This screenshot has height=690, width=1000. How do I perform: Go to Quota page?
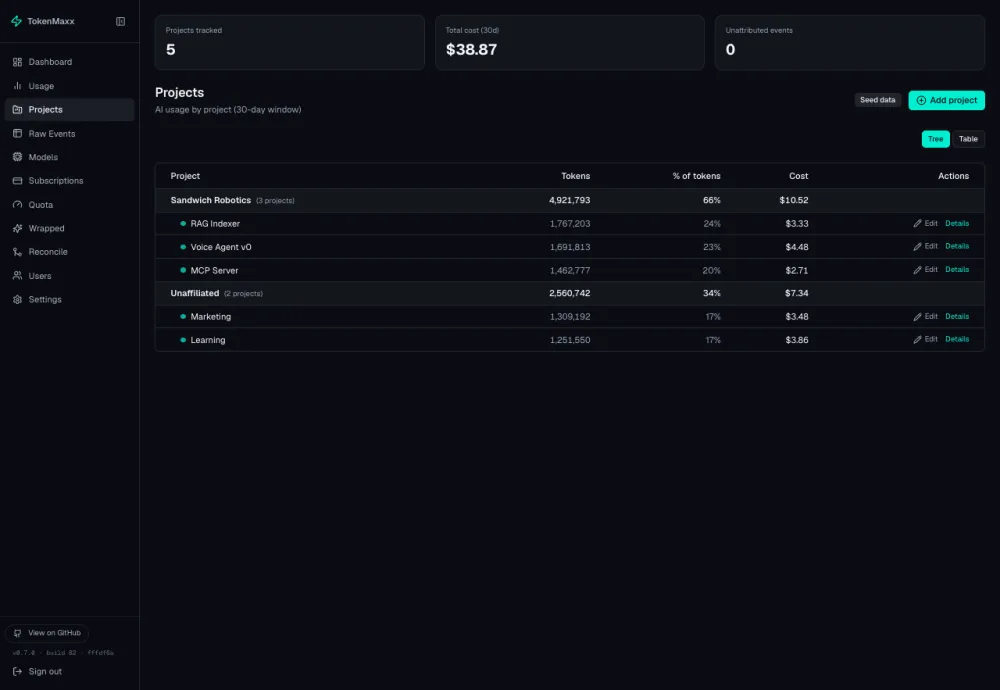(x=70, y=205)
